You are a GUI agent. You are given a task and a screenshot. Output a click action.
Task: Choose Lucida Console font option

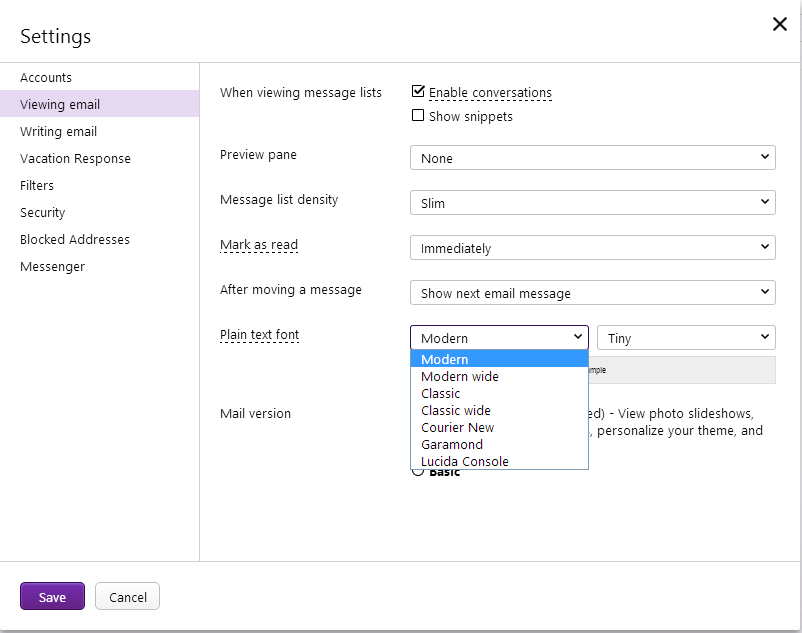point(465,462)
